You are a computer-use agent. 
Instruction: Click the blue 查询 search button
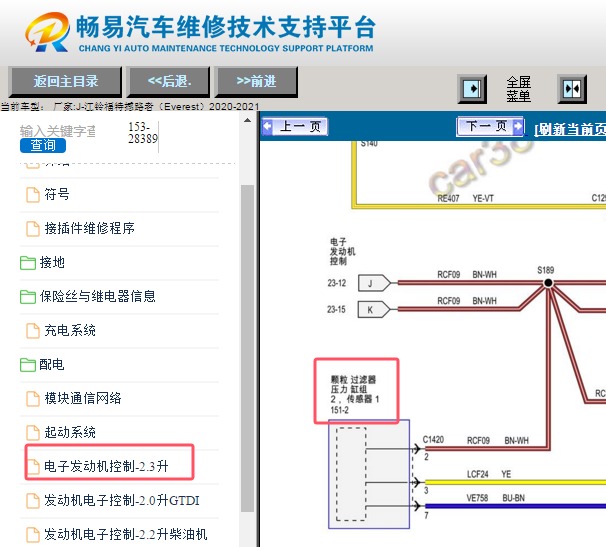pos(43,145)
